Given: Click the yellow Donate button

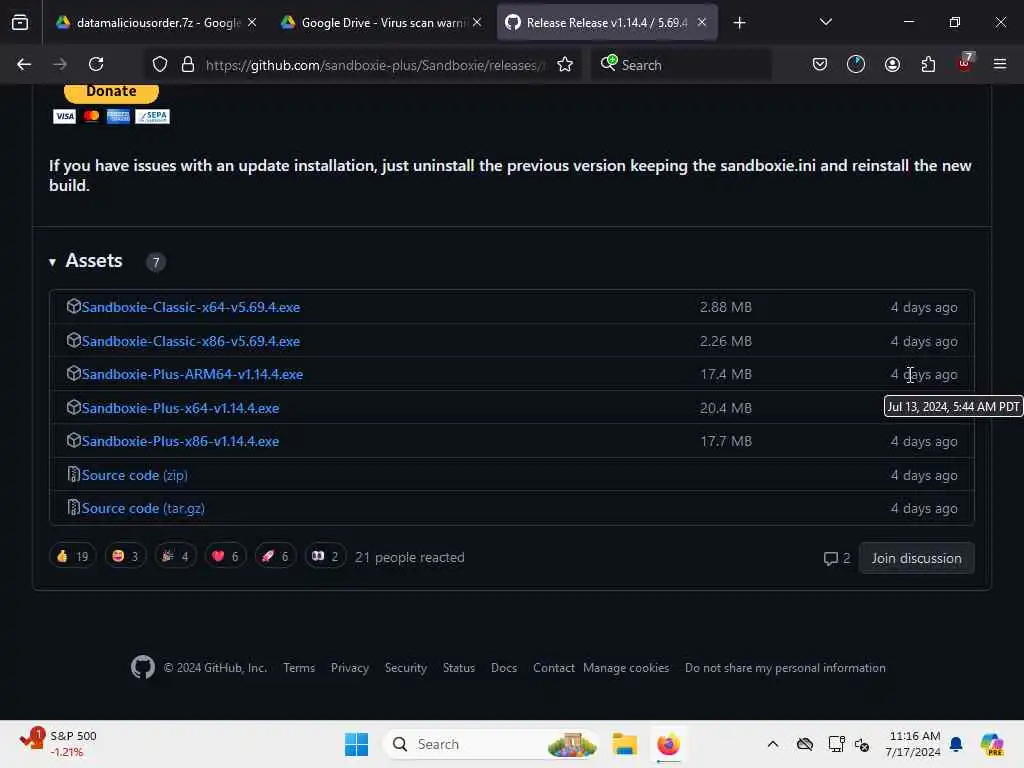Looking at the screenshot, I should click(111, 91).
